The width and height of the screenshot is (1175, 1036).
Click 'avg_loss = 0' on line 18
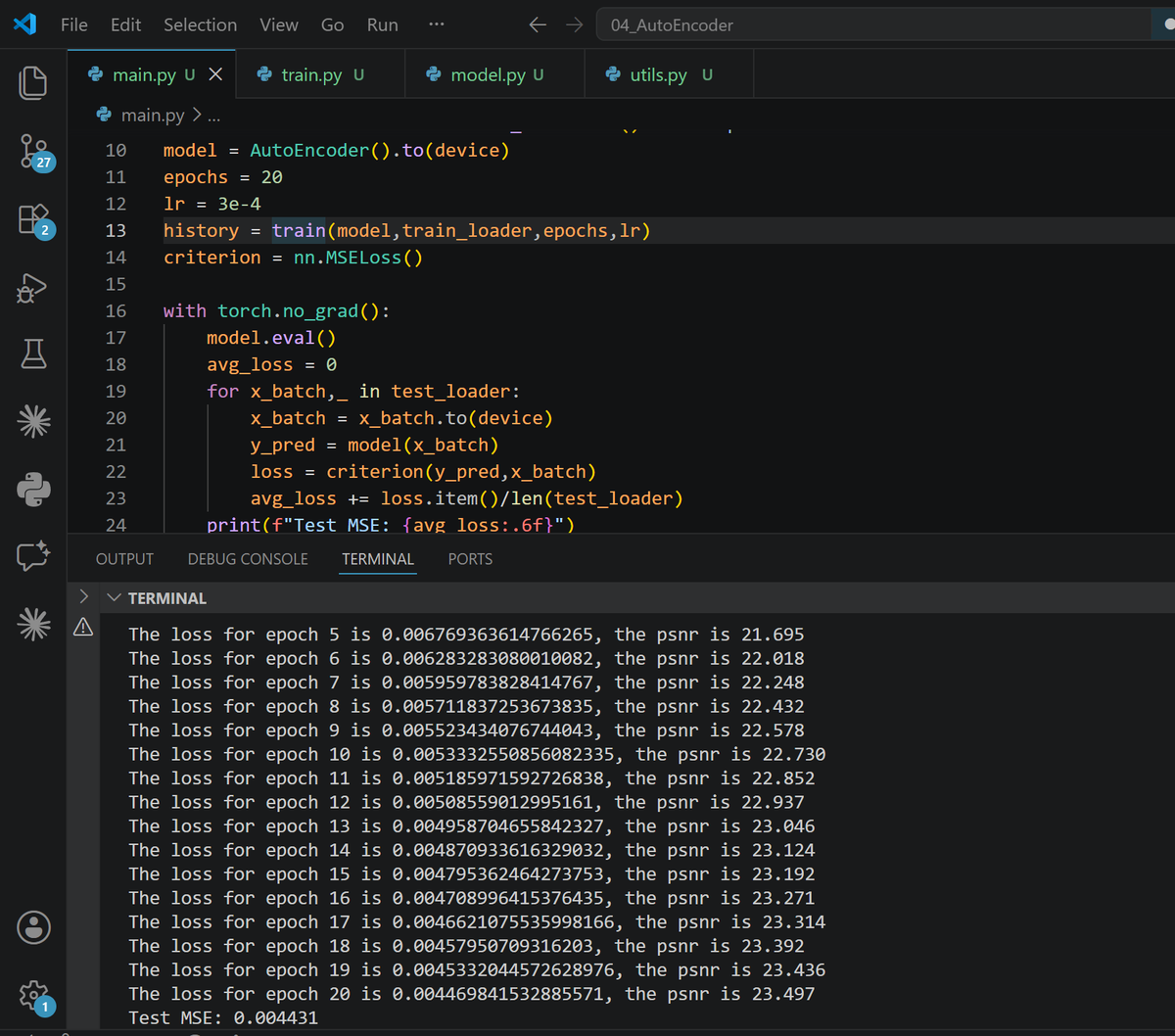point(271,364)
